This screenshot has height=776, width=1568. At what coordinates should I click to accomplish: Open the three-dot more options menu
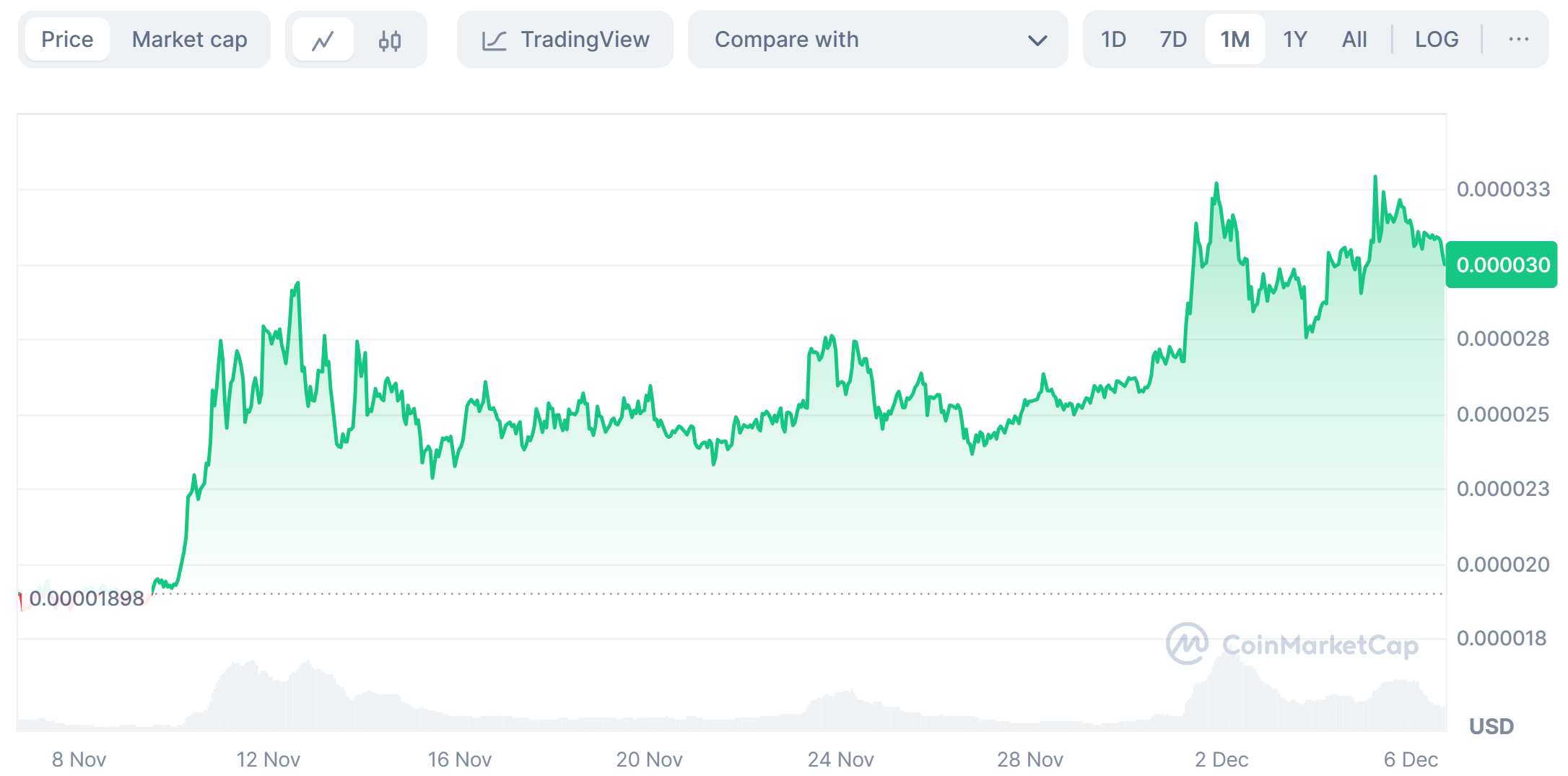pyautogui.click(x=1518, y=40)
